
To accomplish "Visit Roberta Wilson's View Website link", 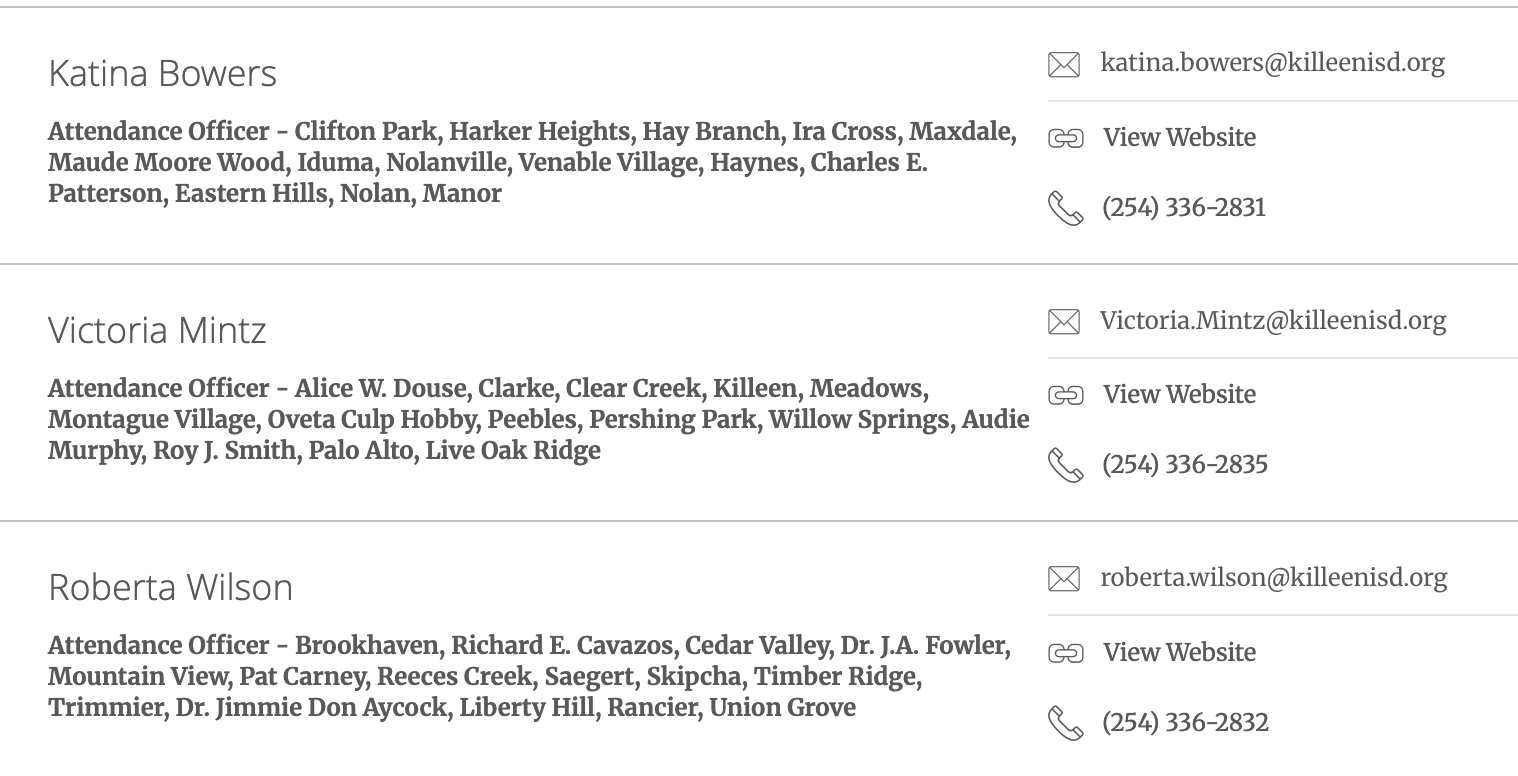I will 1179,652.
